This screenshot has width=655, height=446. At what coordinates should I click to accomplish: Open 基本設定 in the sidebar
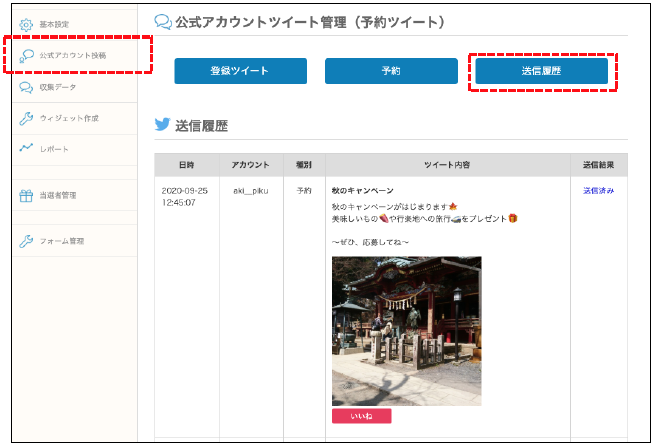click(x=75, y=25)
